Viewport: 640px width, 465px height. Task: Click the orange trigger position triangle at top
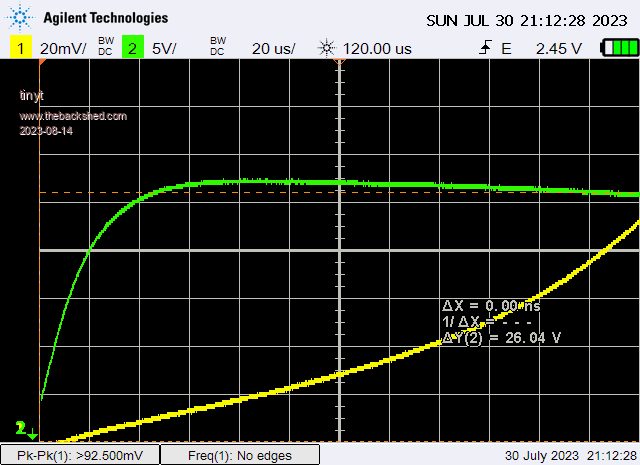pyautogui.click(x=340, y=63)
